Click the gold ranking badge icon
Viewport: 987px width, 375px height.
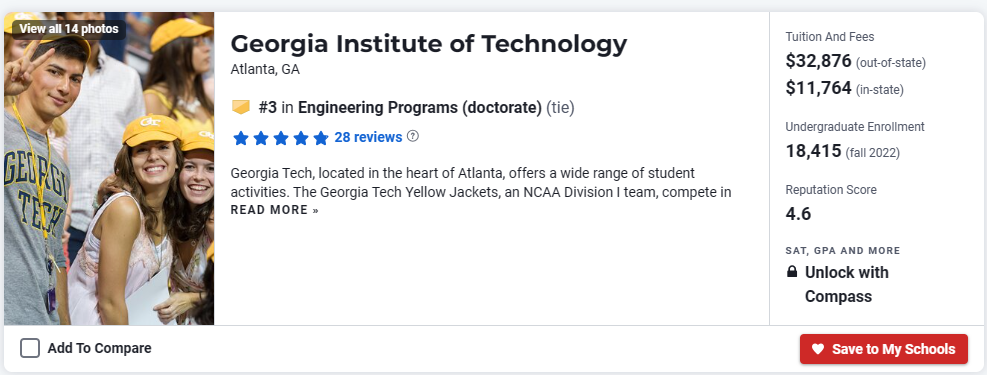click(241, 108)
